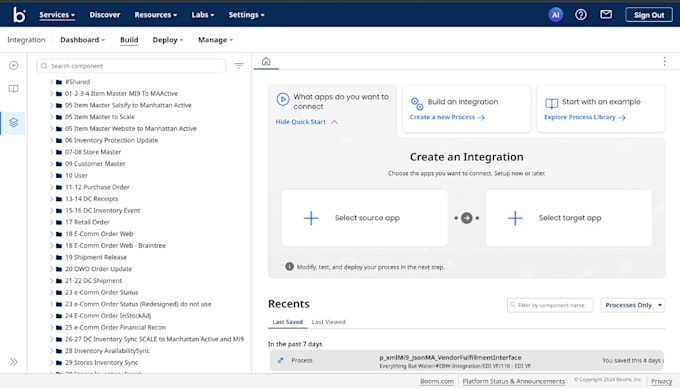
Task: Click the #Shared folder icon
Action: pyautogui.click(x=59, y=82)
